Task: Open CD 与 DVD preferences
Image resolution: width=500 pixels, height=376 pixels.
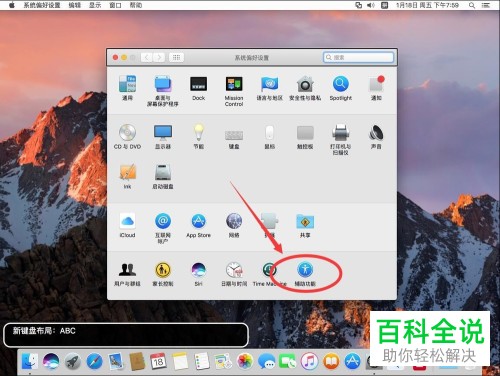Action: [x=127, y=136]
